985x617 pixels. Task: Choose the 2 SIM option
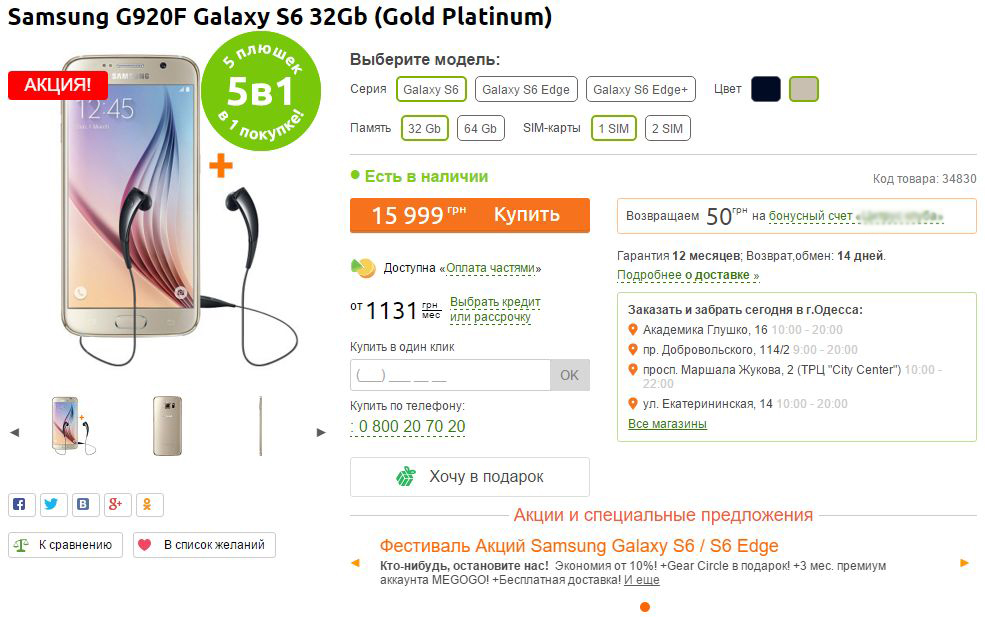pos(667,129)
